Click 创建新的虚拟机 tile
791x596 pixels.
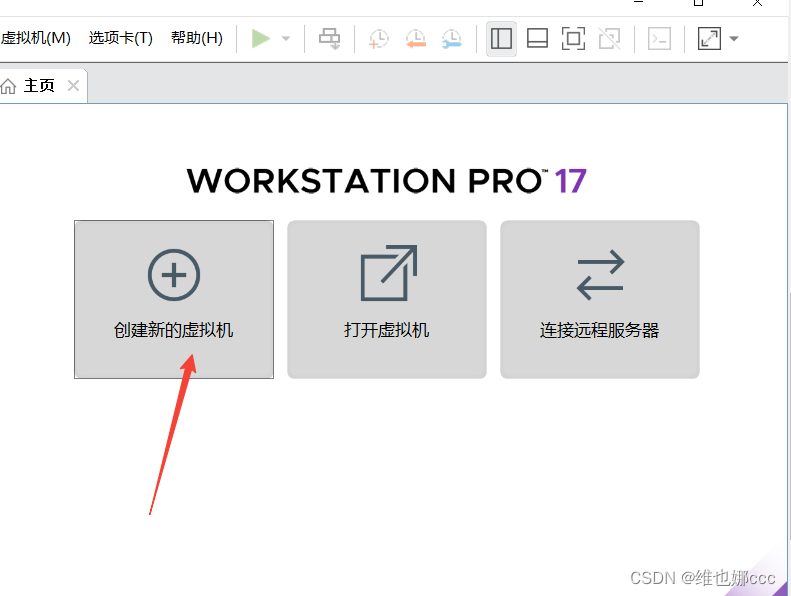pyautogui.click(x=174, y=299)
